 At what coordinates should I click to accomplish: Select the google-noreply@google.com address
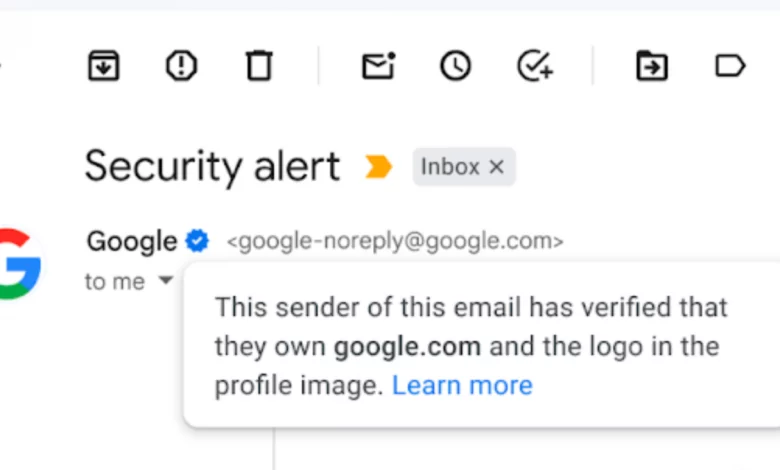tap(395, 241)
